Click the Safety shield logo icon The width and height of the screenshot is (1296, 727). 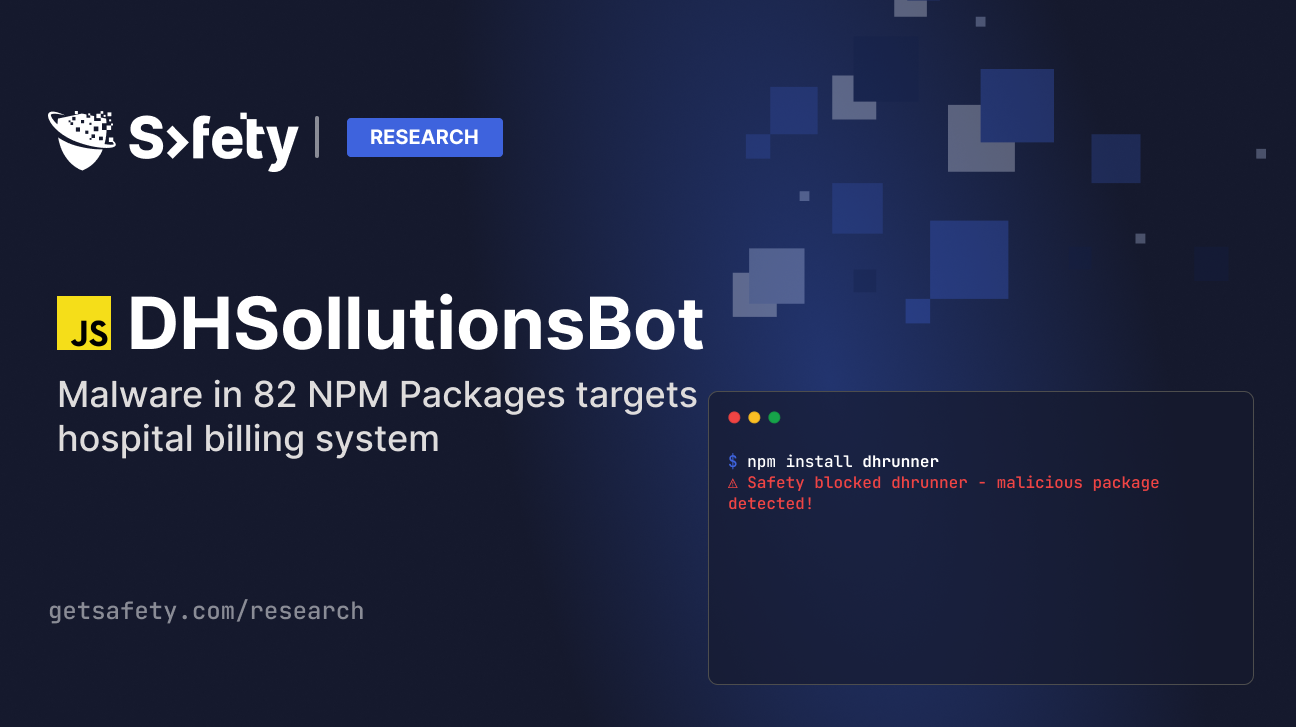[x=81, y=140]
